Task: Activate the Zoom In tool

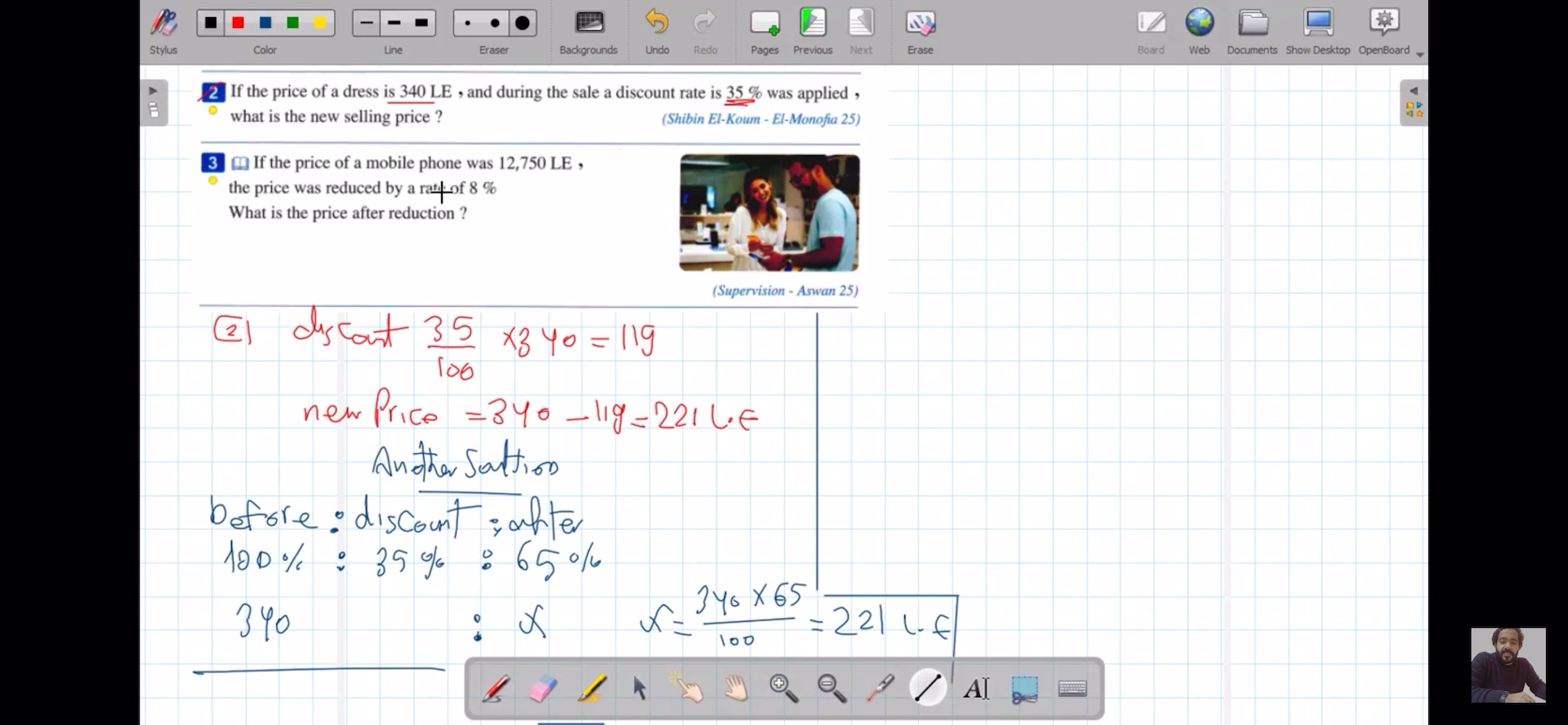Action: (x=784, y=688)
